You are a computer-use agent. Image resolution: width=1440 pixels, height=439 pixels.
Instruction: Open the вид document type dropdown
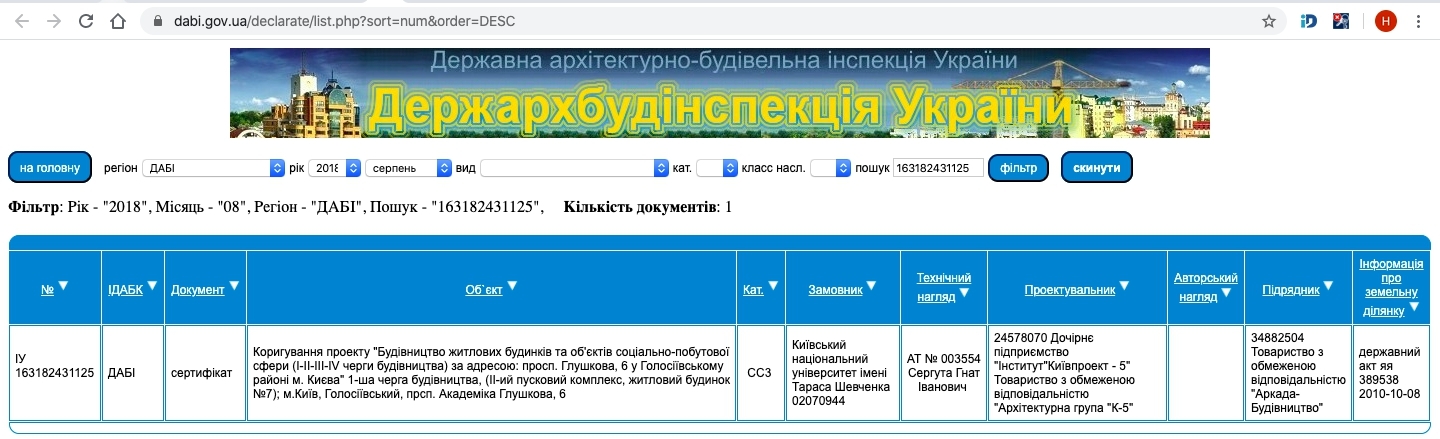(x=574, y=168)
